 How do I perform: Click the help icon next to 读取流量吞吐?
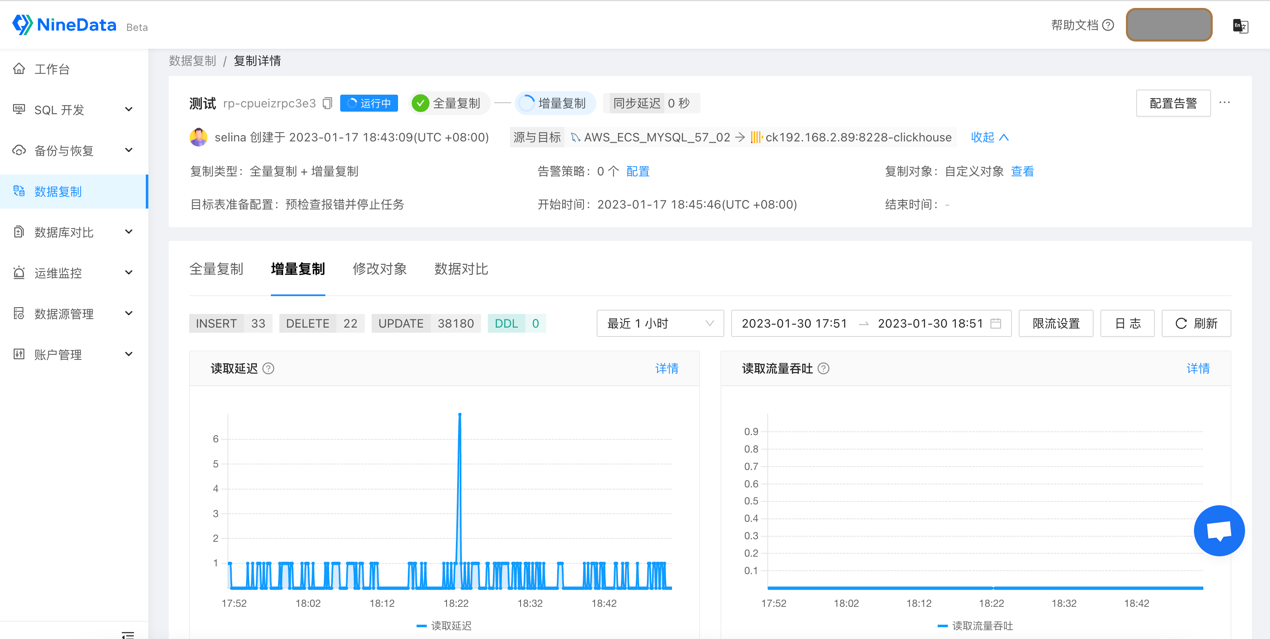coord(823,369)
